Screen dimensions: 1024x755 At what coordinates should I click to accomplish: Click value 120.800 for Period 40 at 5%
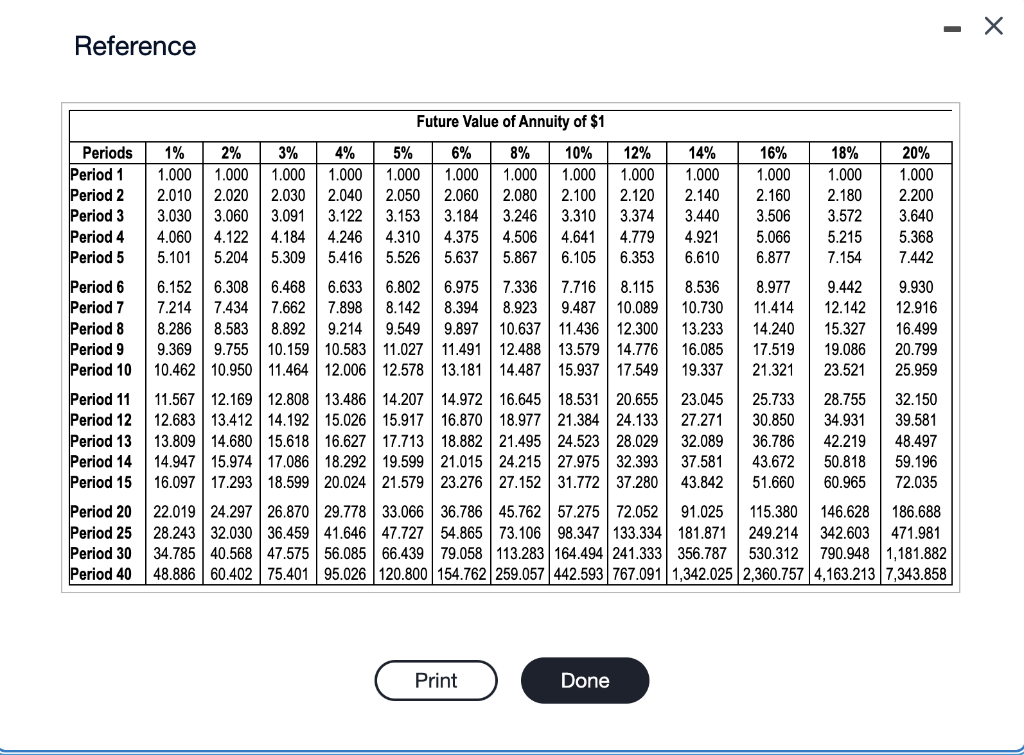coord(403,575)
